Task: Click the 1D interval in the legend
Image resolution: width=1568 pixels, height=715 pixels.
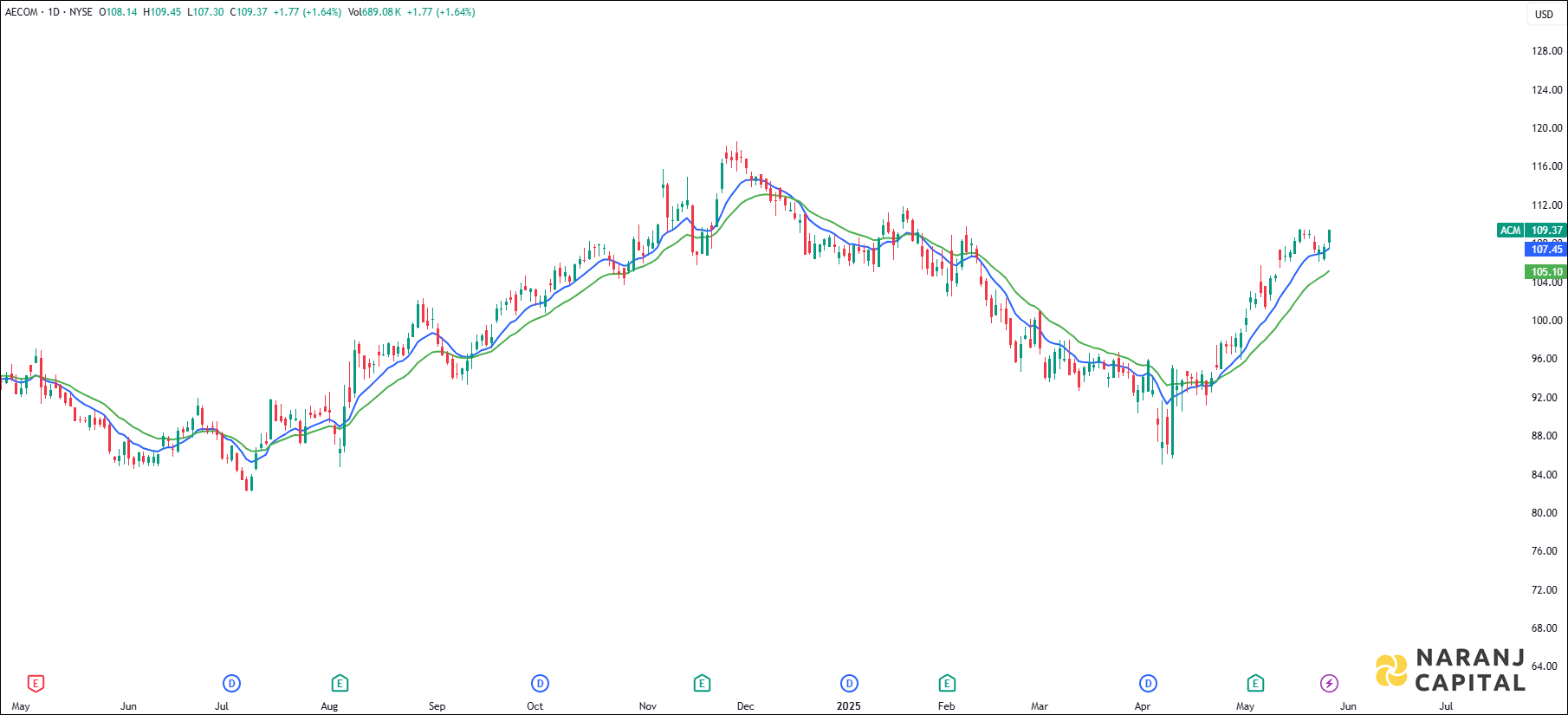Action: tap(54, 12)
